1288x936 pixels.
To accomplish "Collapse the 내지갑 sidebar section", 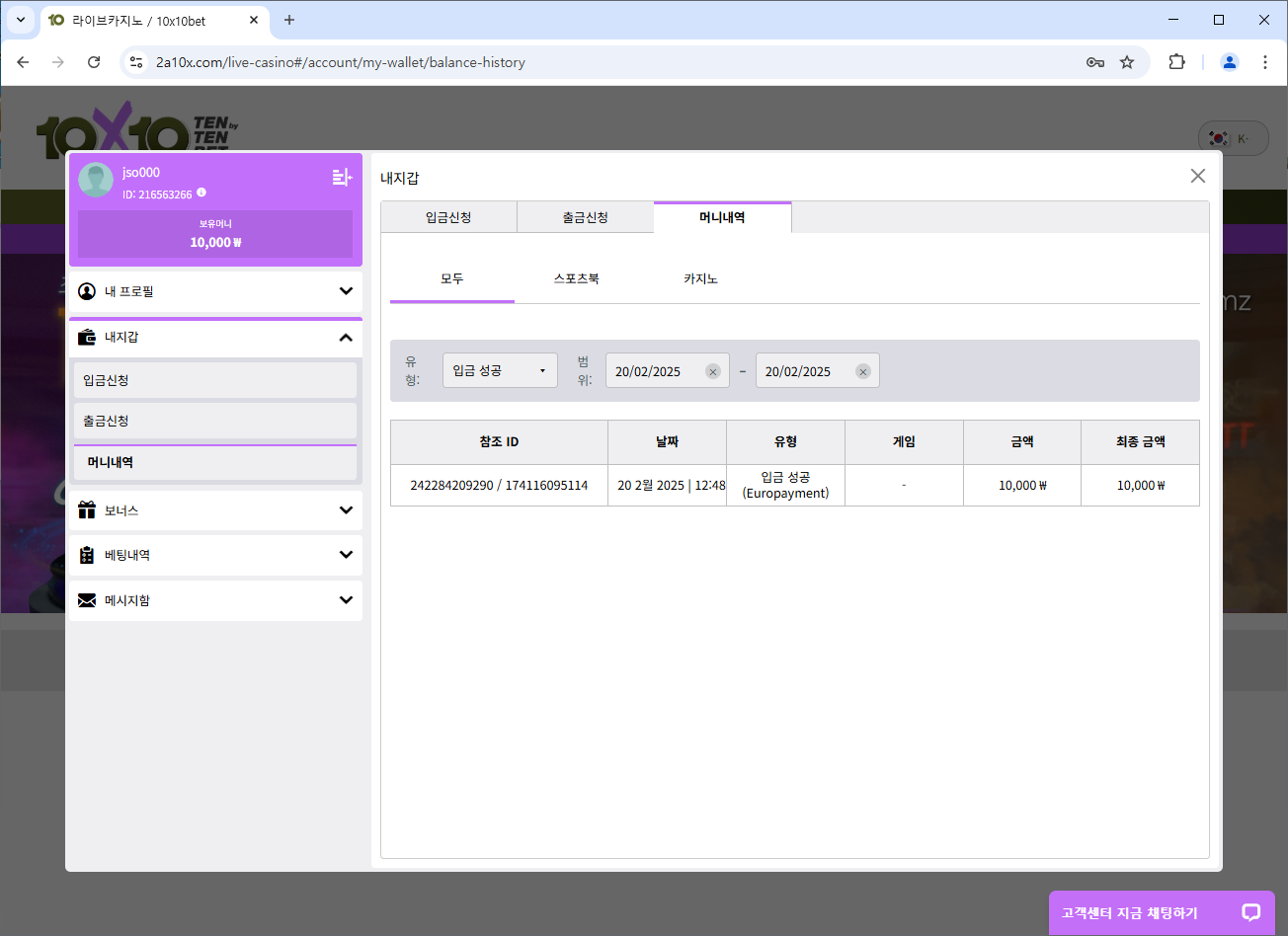I will coord(345,338).
